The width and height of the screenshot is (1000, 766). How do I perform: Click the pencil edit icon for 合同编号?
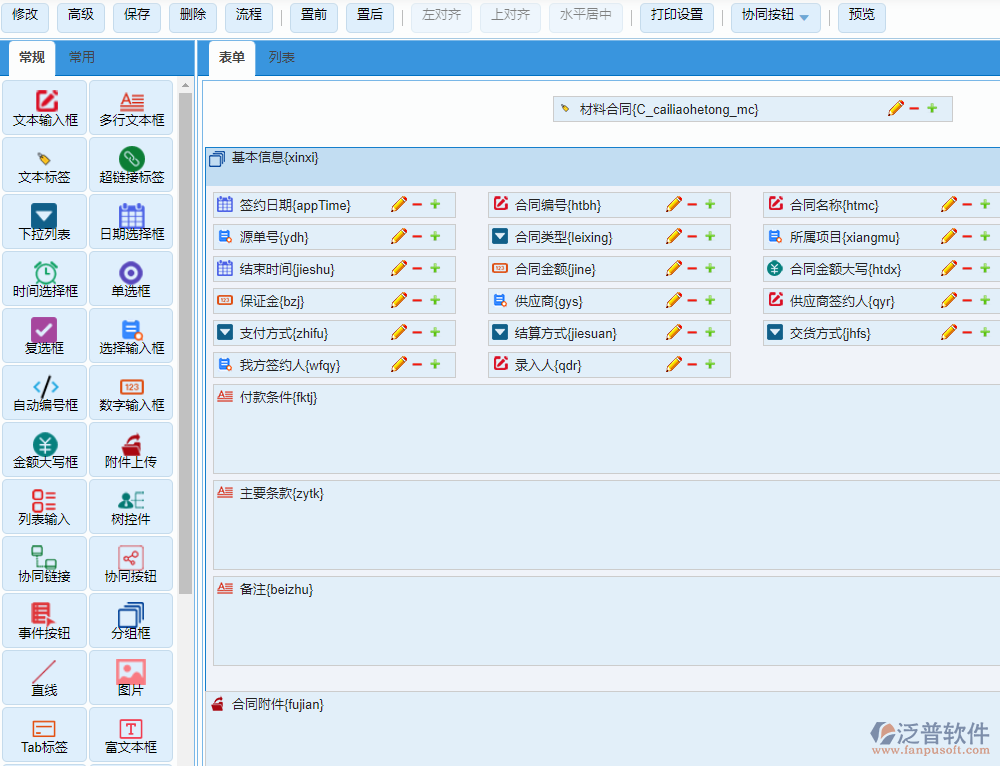click(674, 205)
